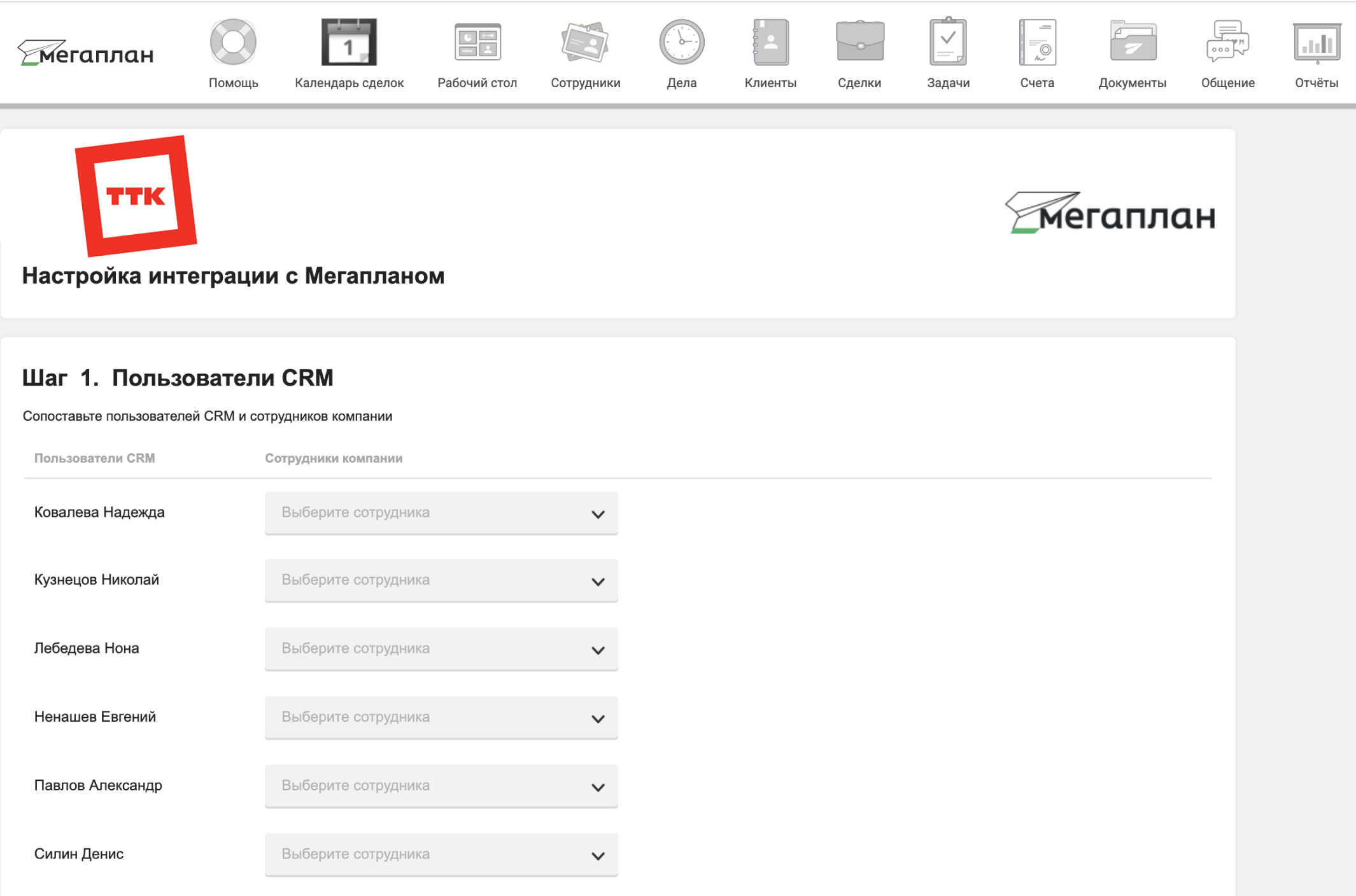Image resolution: width=1356 pixels, height=896 pixels.
Task: Expand employee dropdown for Ковалева Надежда
Action: tap(441, 513)
